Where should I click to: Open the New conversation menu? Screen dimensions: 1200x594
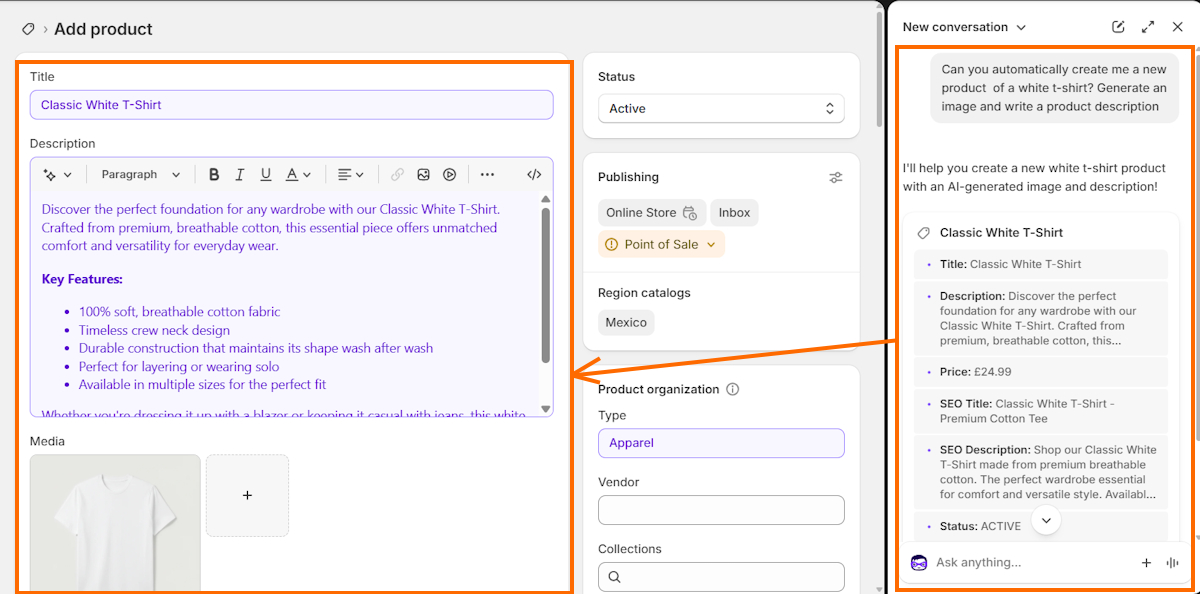tap(962, 27)
